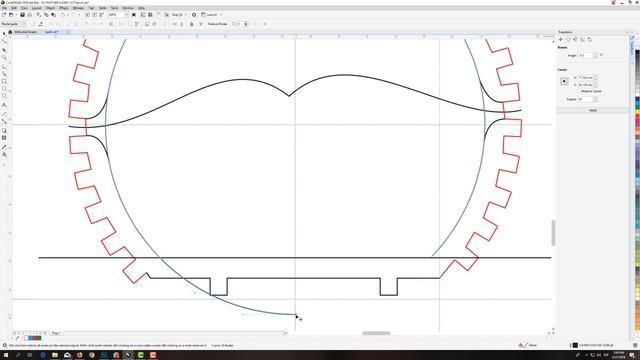Viewport: 640px width, 360px height.
Task: Select the Pick tool
Action: click(4, 33)
